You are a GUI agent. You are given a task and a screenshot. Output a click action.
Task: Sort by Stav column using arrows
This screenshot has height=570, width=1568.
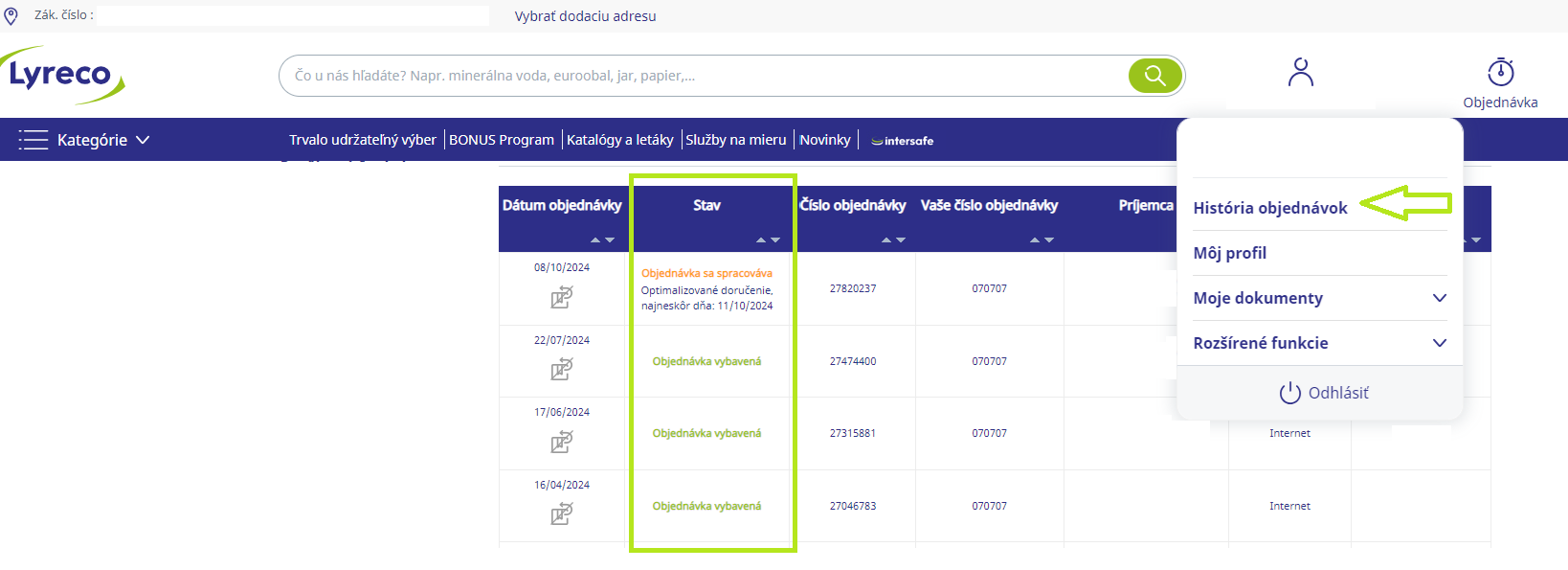click(768, 240)
